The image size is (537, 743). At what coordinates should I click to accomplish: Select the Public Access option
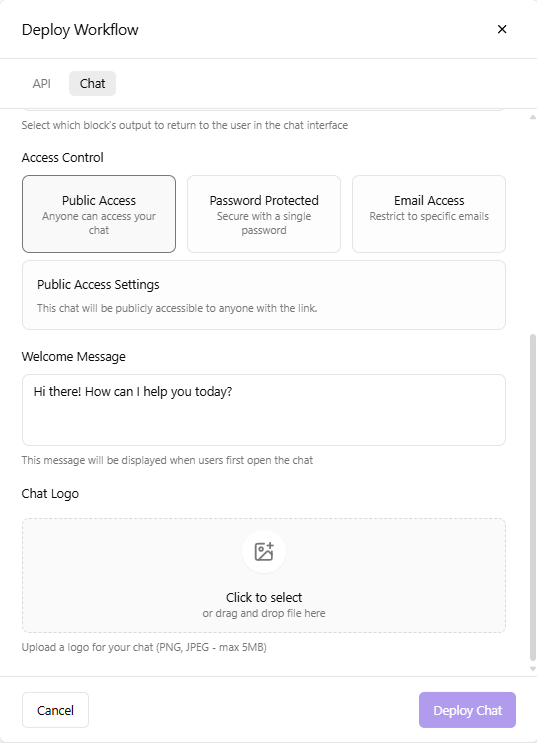click(x=99, y=214)
